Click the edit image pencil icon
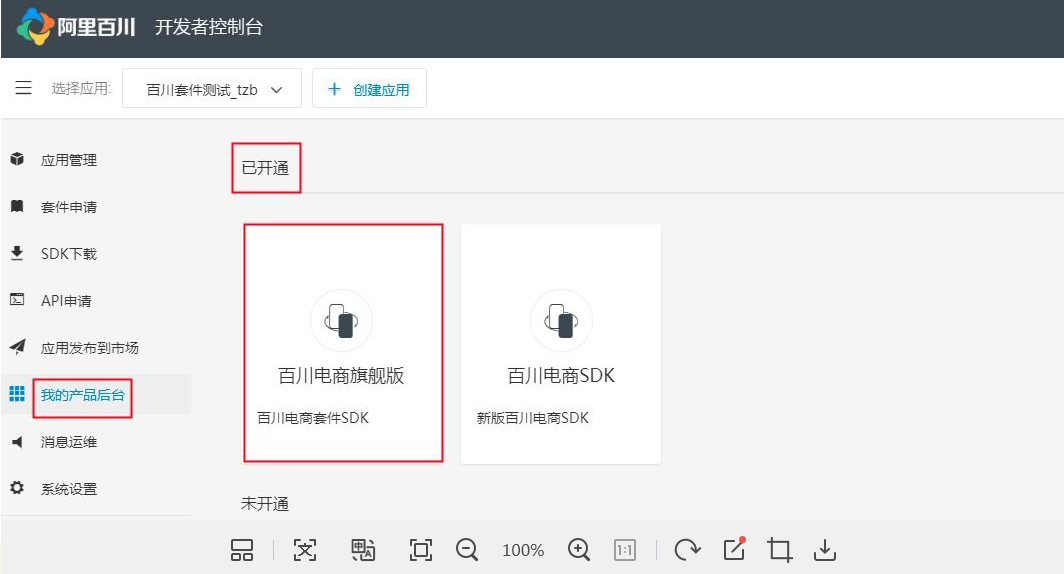 pos(734,549)
